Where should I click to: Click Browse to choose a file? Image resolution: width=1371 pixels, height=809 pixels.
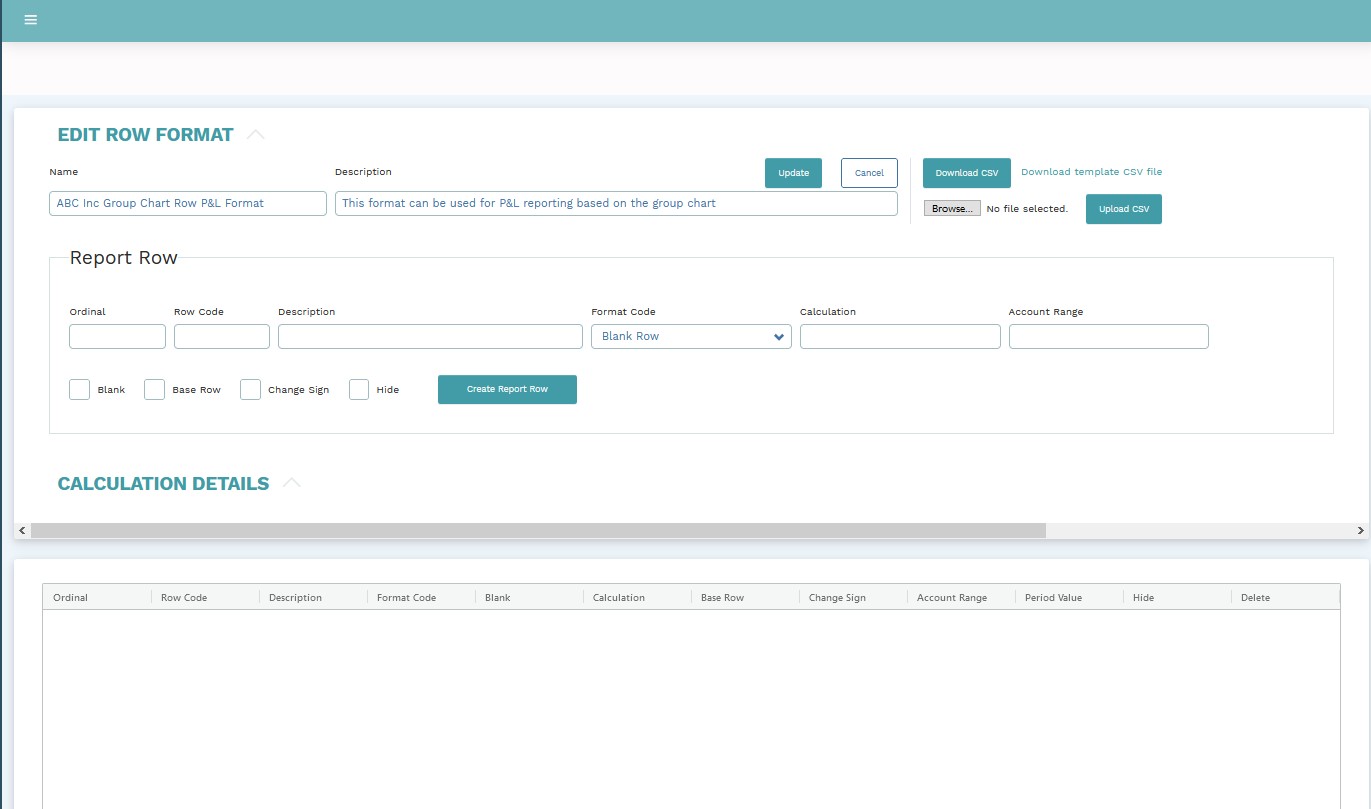coord(951,209)
